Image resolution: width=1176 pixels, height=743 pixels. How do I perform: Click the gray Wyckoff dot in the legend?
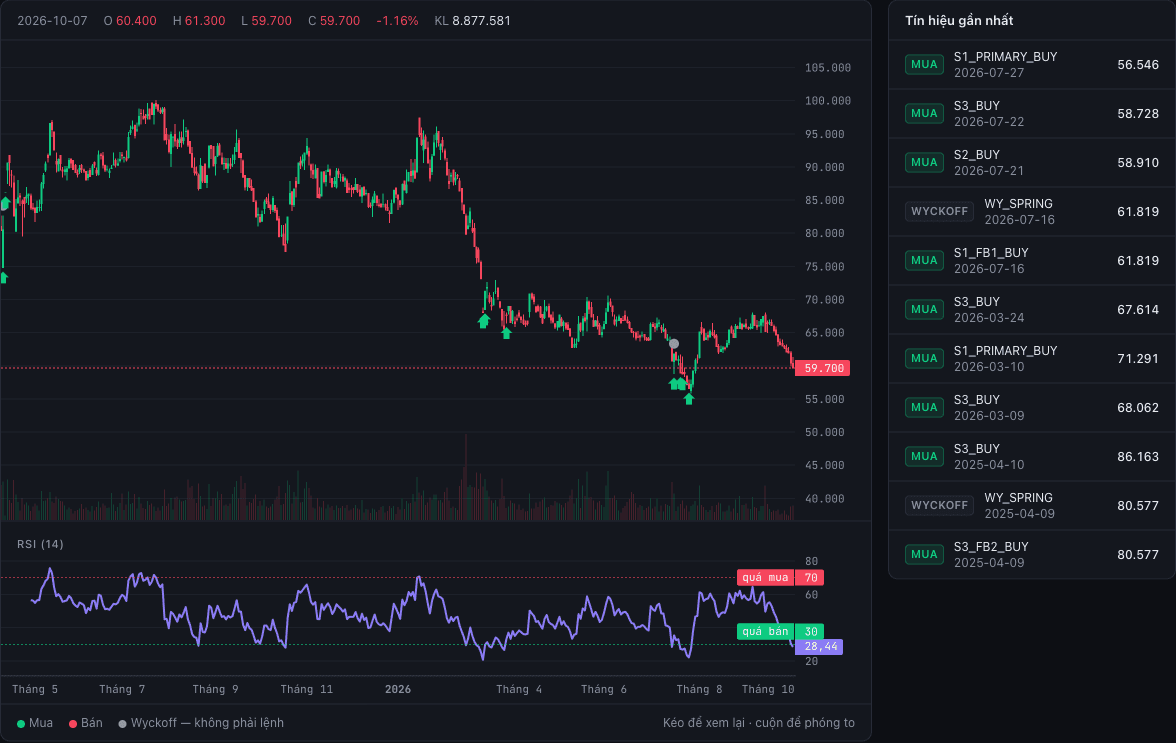122,724
